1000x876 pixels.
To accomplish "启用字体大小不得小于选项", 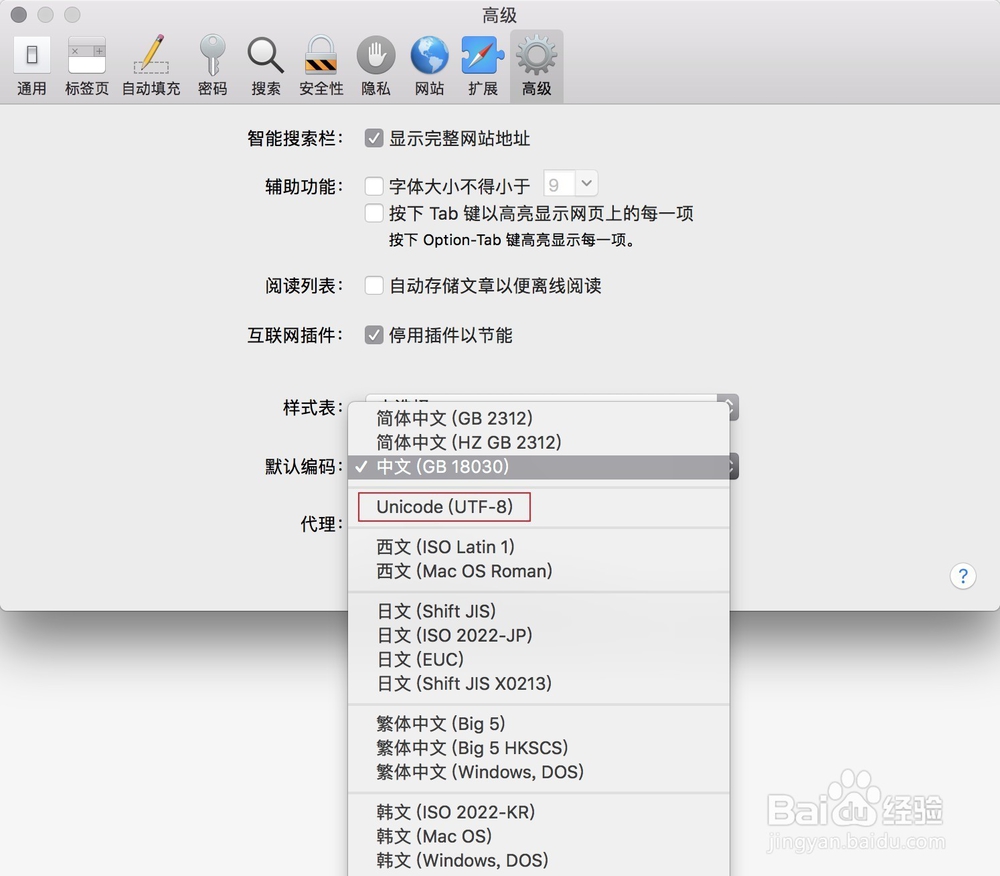I will pyautogui.click(x=374, y=186).
